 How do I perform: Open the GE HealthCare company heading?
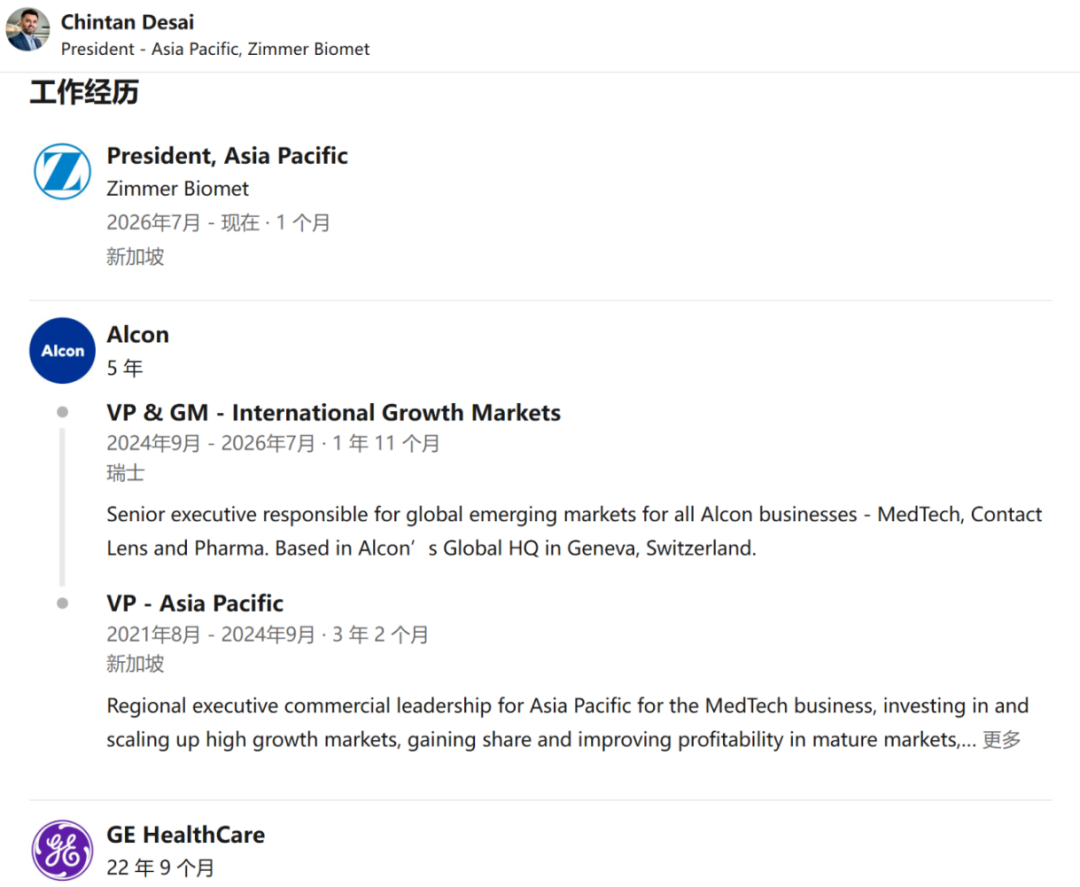(x=186, y=835)
